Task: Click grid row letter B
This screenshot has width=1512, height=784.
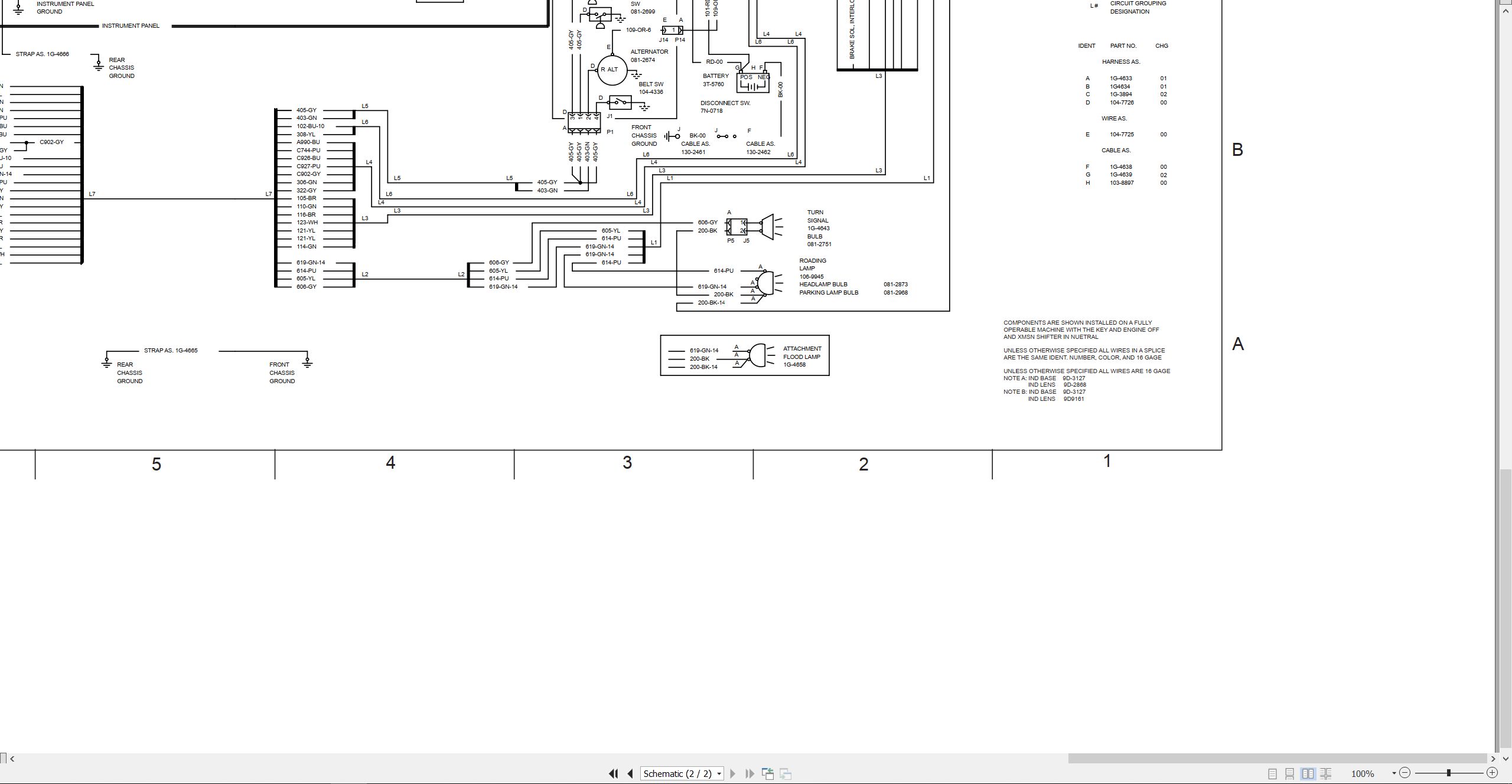Action: (x=1237, y=149)
